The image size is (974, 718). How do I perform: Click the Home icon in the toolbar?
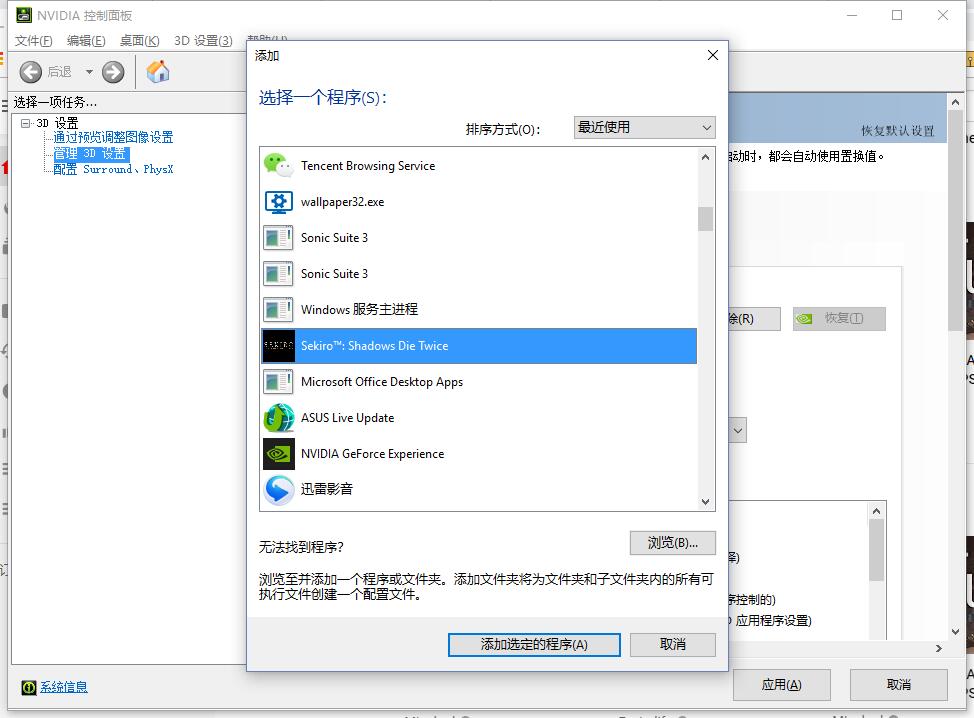click(x=158, y=71)
